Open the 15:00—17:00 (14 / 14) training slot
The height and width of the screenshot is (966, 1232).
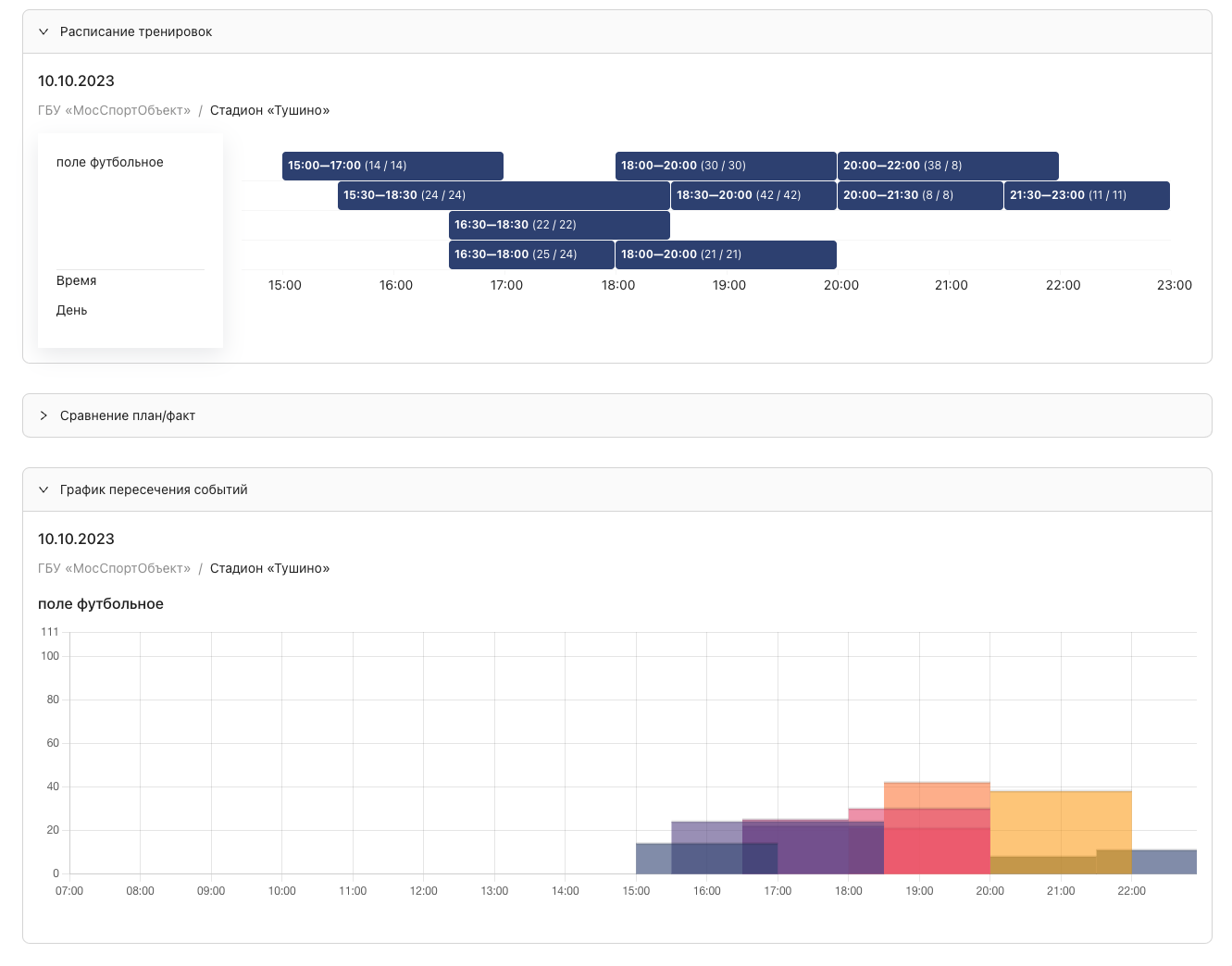click(392, 166)
